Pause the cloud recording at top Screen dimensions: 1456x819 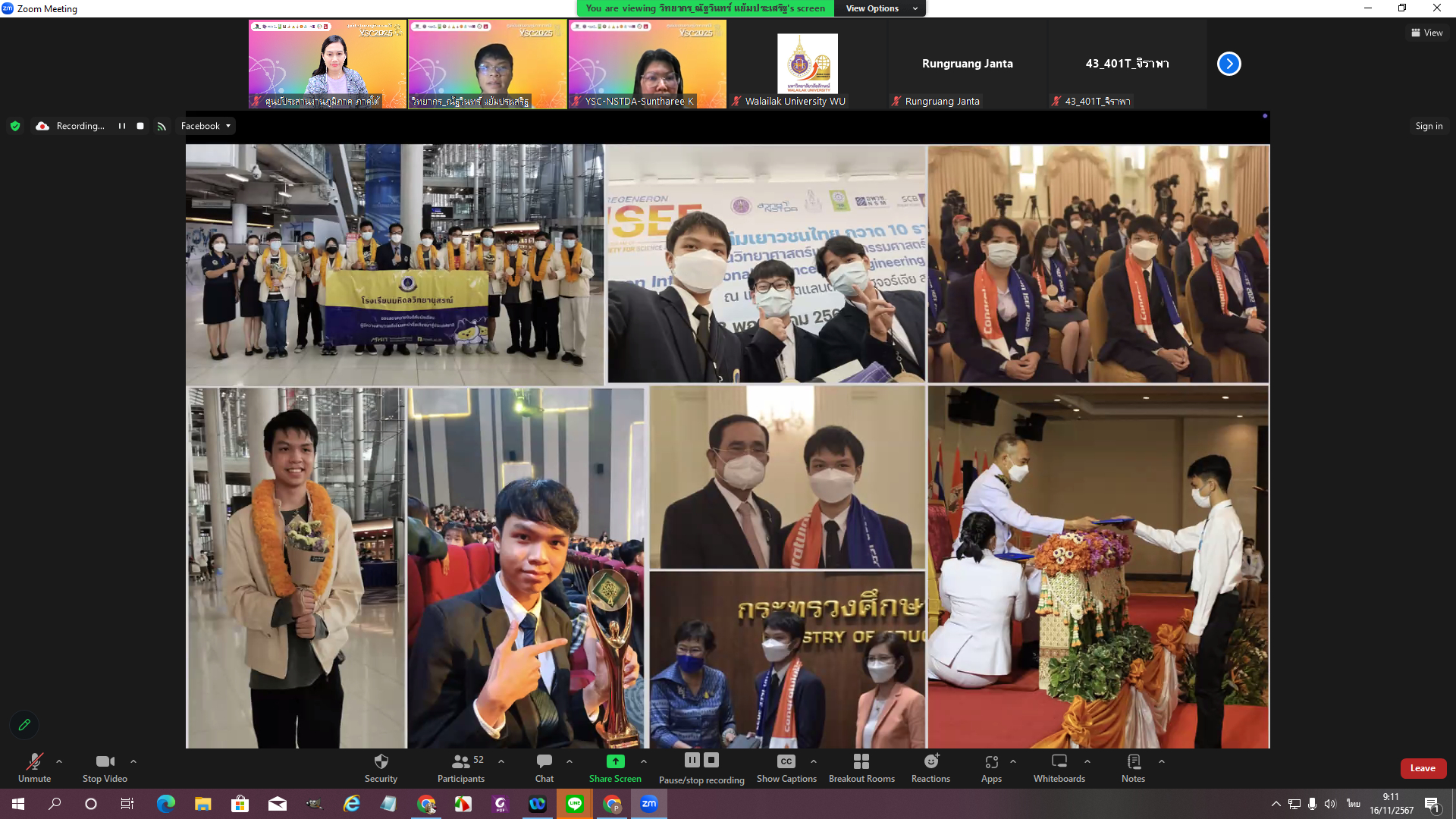pos(122,126)
